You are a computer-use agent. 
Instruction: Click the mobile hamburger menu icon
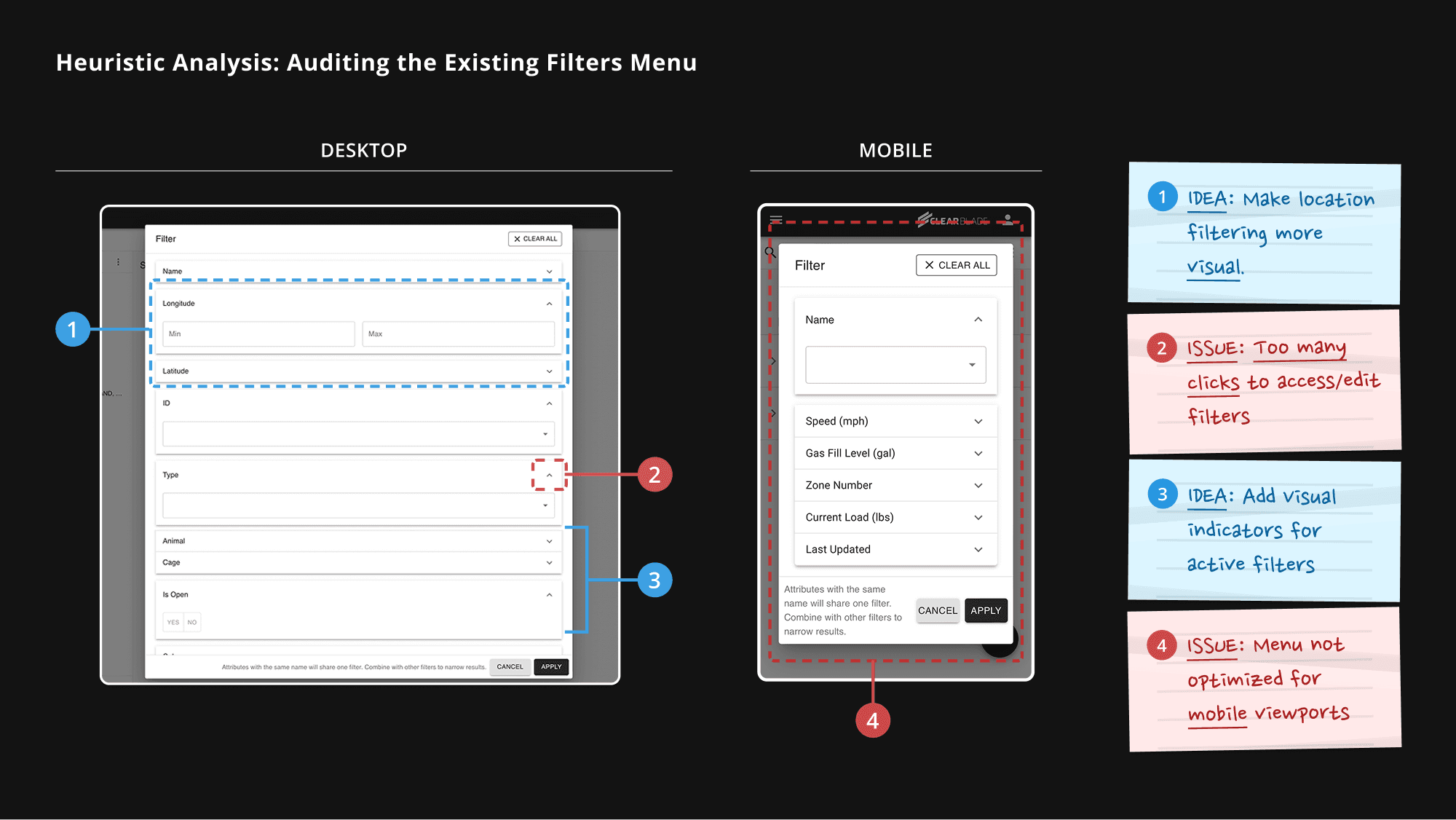(776, 219)
